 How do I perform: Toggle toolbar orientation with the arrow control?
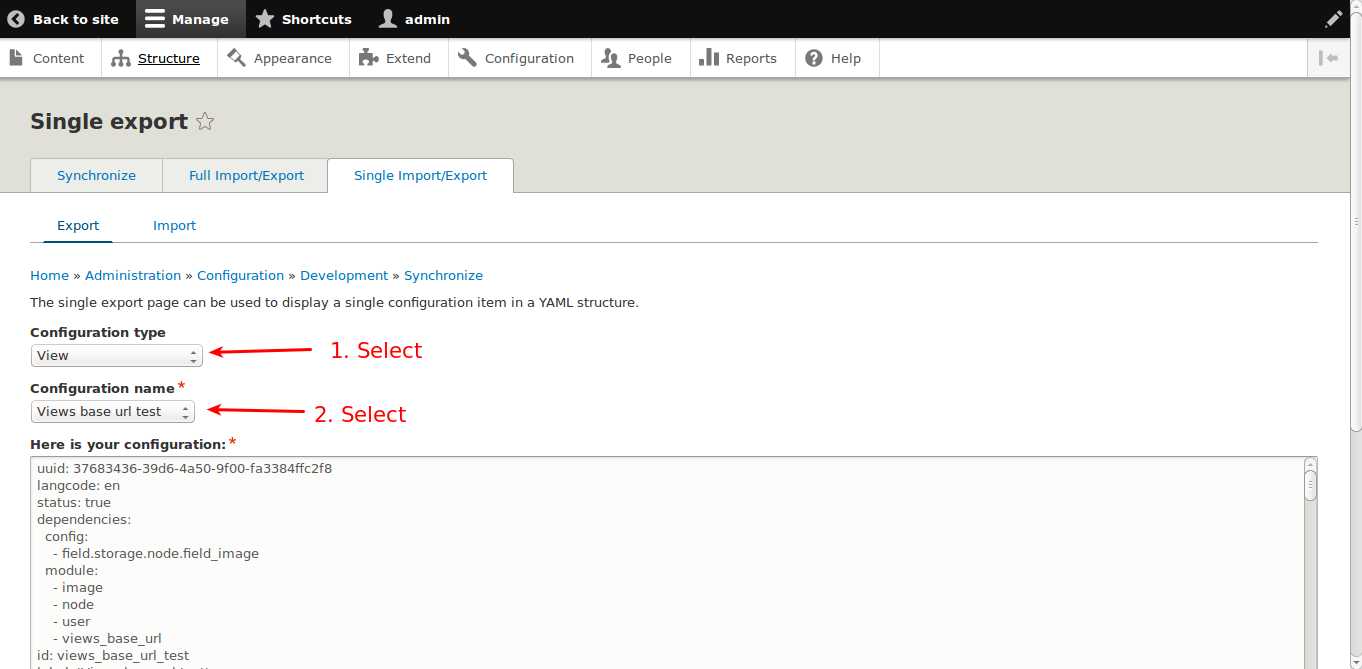1329,58
